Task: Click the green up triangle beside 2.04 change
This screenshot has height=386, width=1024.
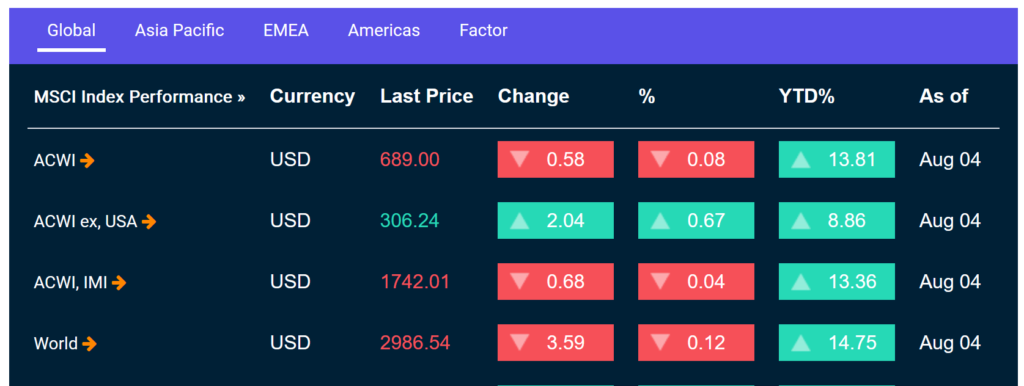Action: coord(520,221)
